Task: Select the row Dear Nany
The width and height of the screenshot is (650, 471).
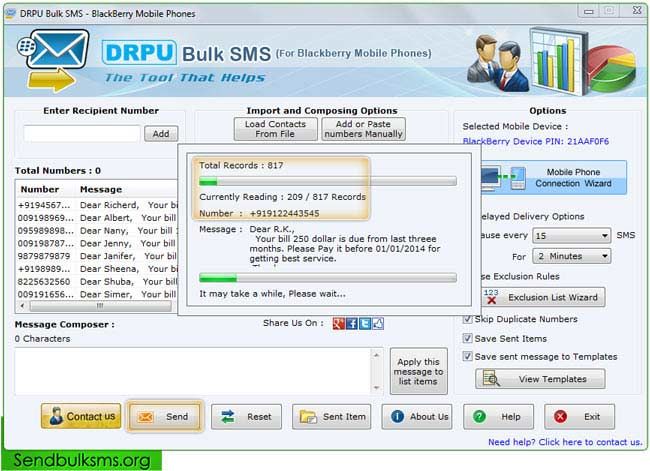Action: click(97, 231)
